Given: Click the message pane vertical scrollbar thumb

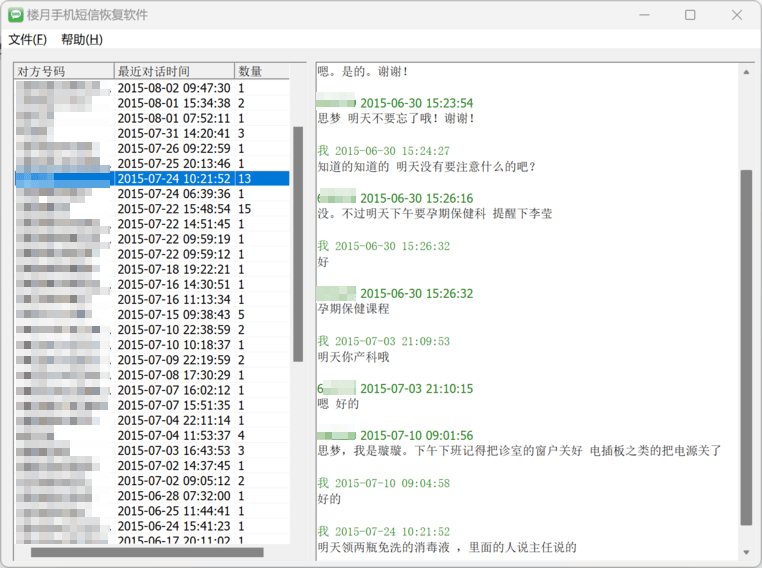Looking at the screenshot, I should click(x=746, y=345).
